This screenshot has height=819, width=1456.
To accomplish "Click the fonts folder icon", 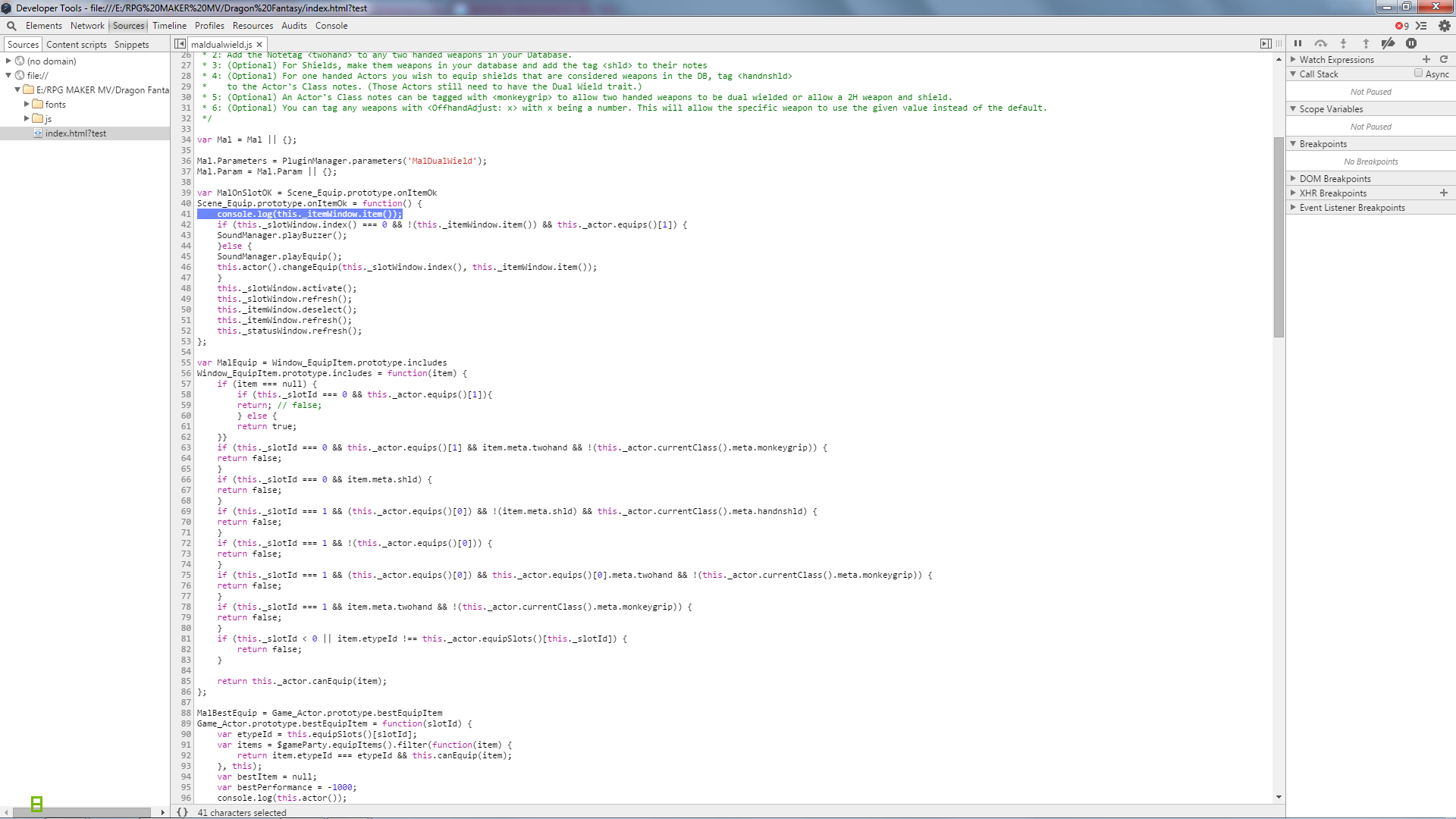I will tap(37, 104).
